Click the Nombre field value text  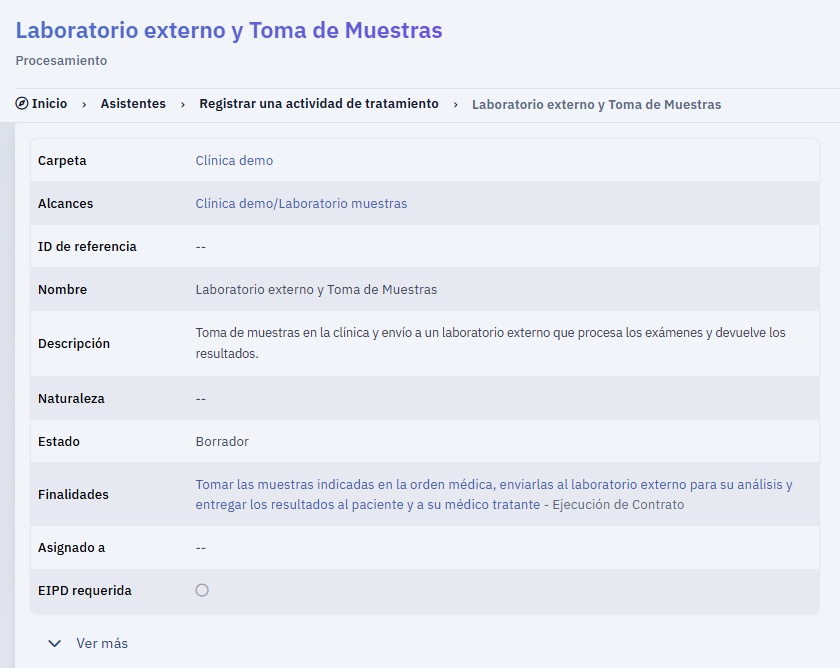(x=316, y=289)
